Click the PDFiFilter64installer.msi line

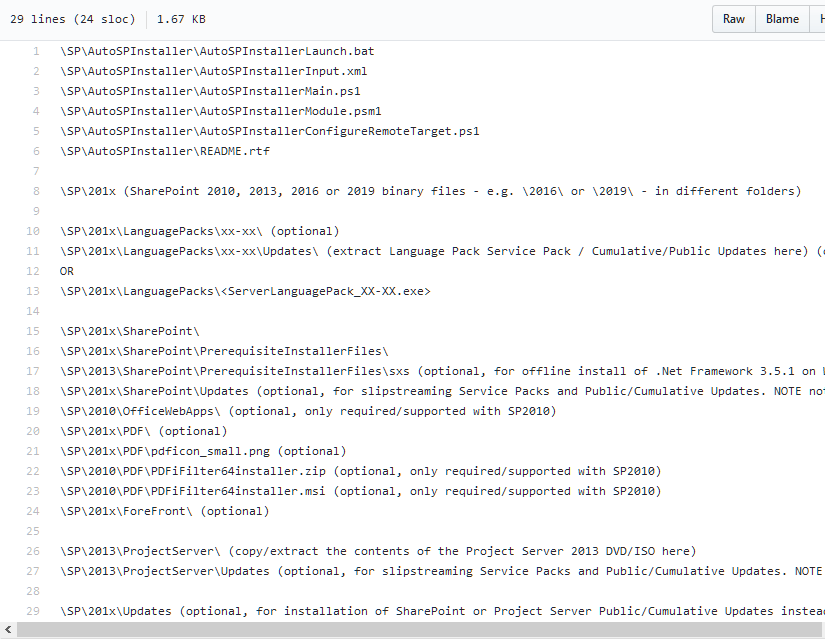[x=360, y=491]
